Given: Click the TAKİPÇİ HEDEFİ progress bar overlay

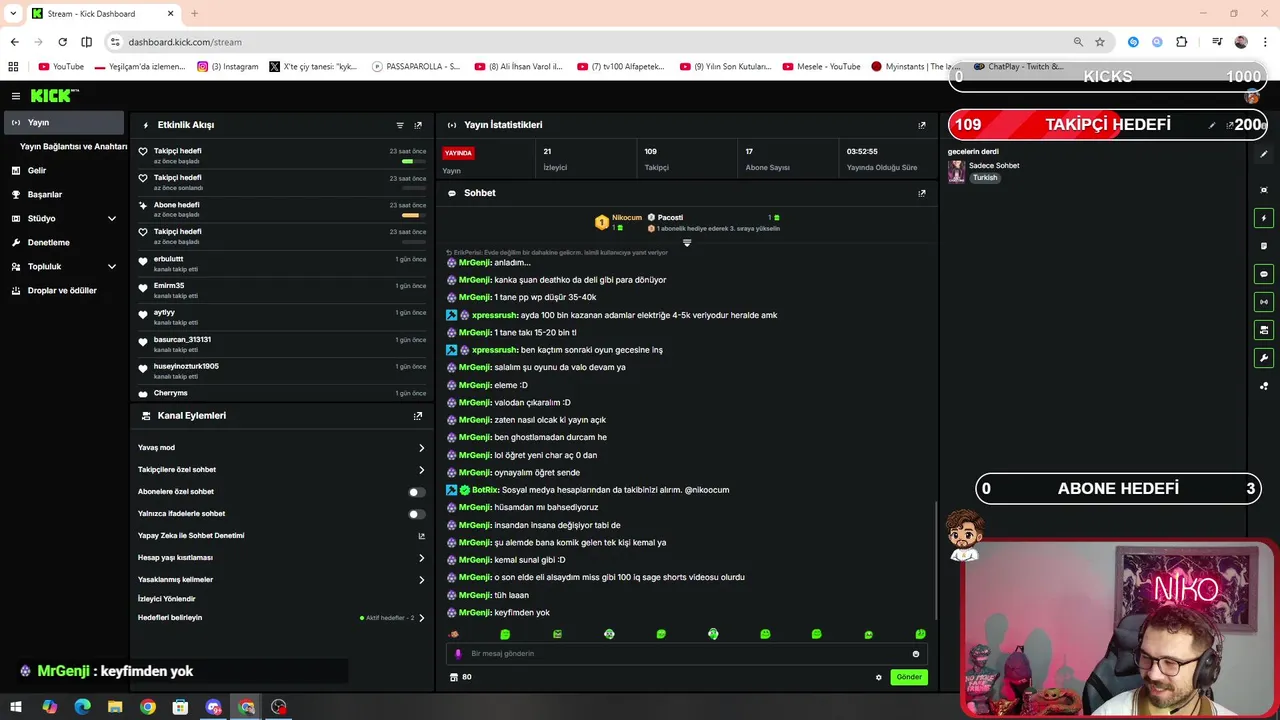Looking at the screenshot, I should 1108,125.
